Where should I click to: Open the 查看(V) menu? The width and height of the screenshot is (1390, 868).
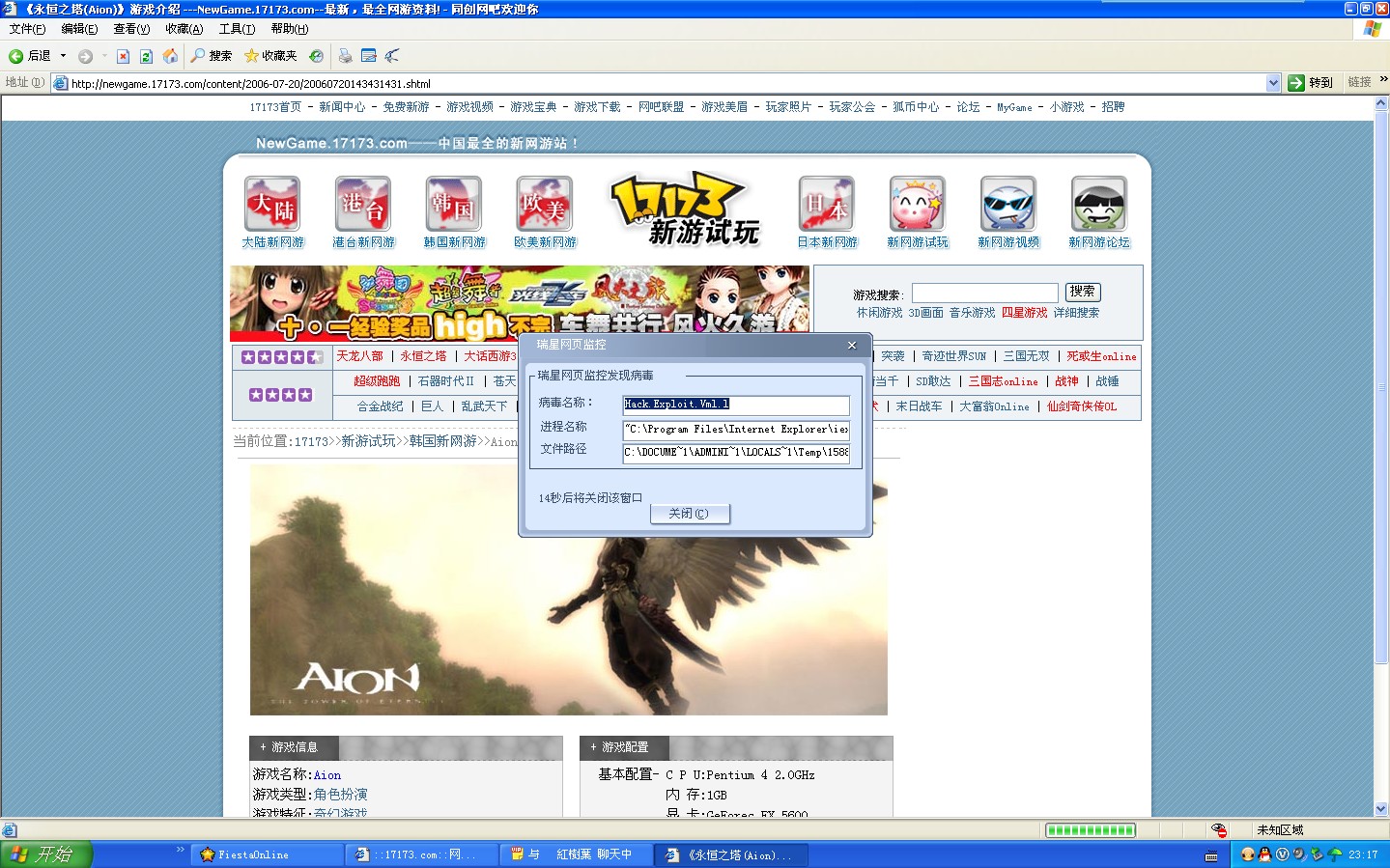131,29
